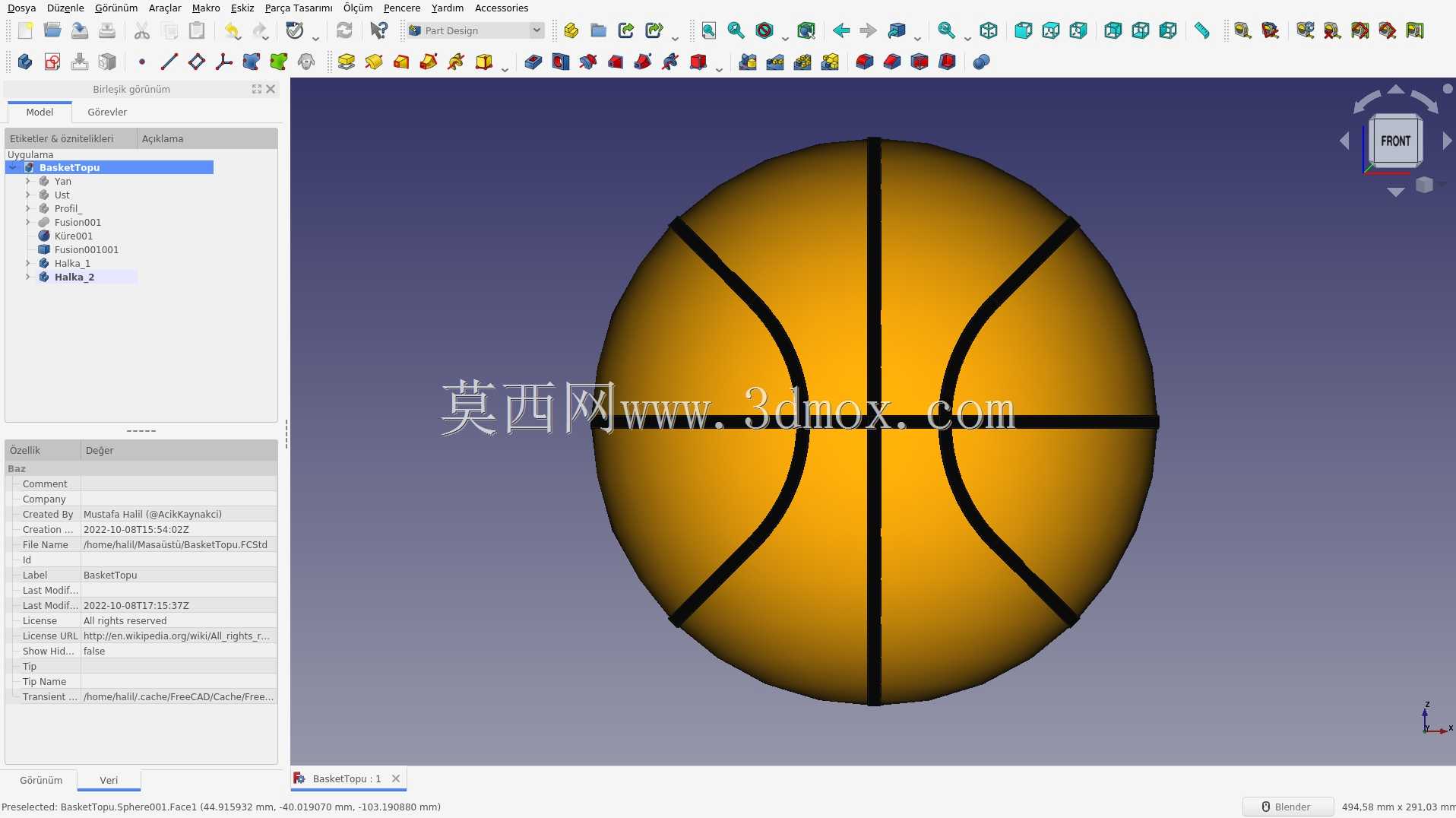Apply the Pocket tool

click(533, 62)
